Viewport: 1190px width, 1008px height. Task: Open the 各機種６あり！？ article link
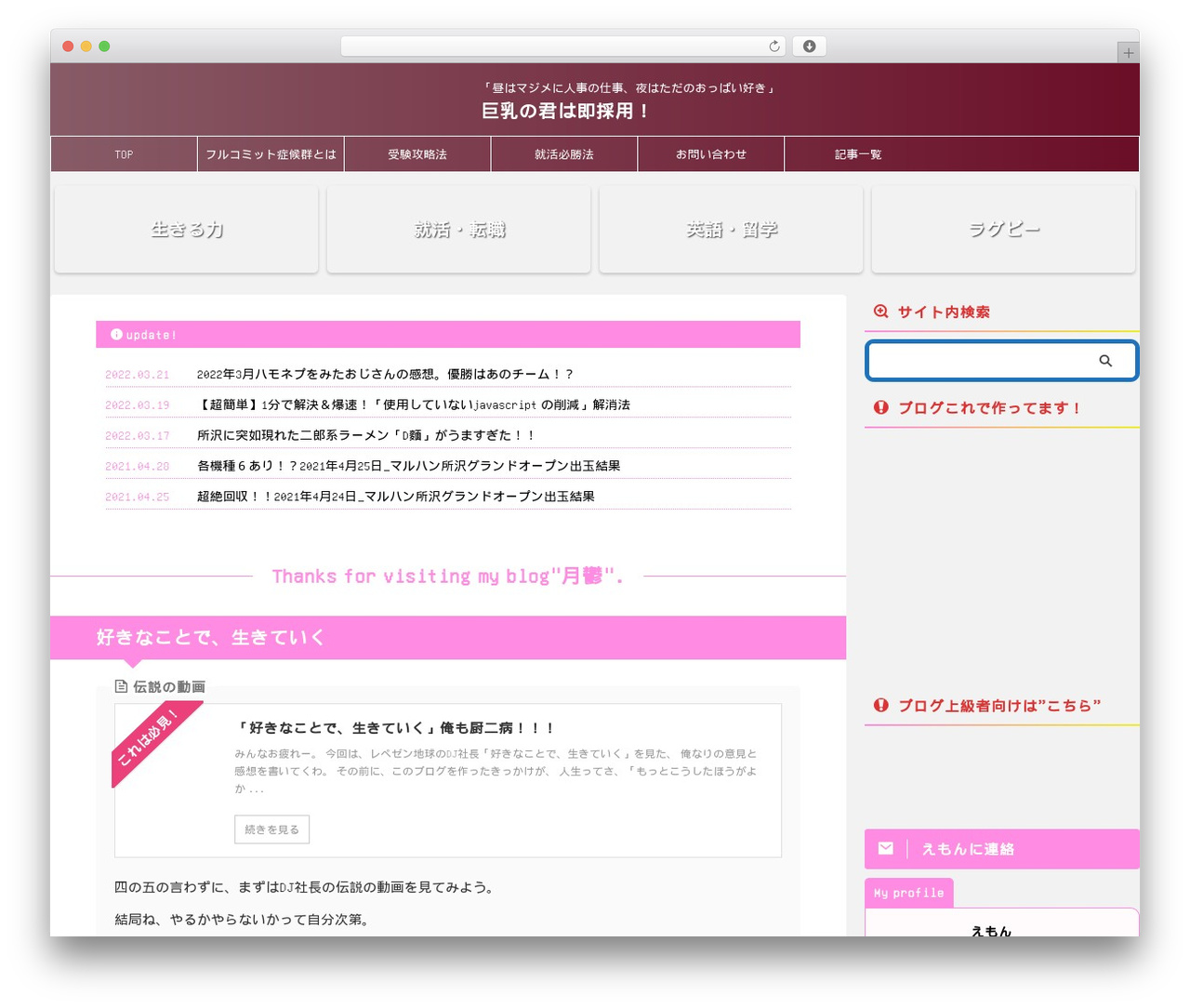(x=408, y=466)
